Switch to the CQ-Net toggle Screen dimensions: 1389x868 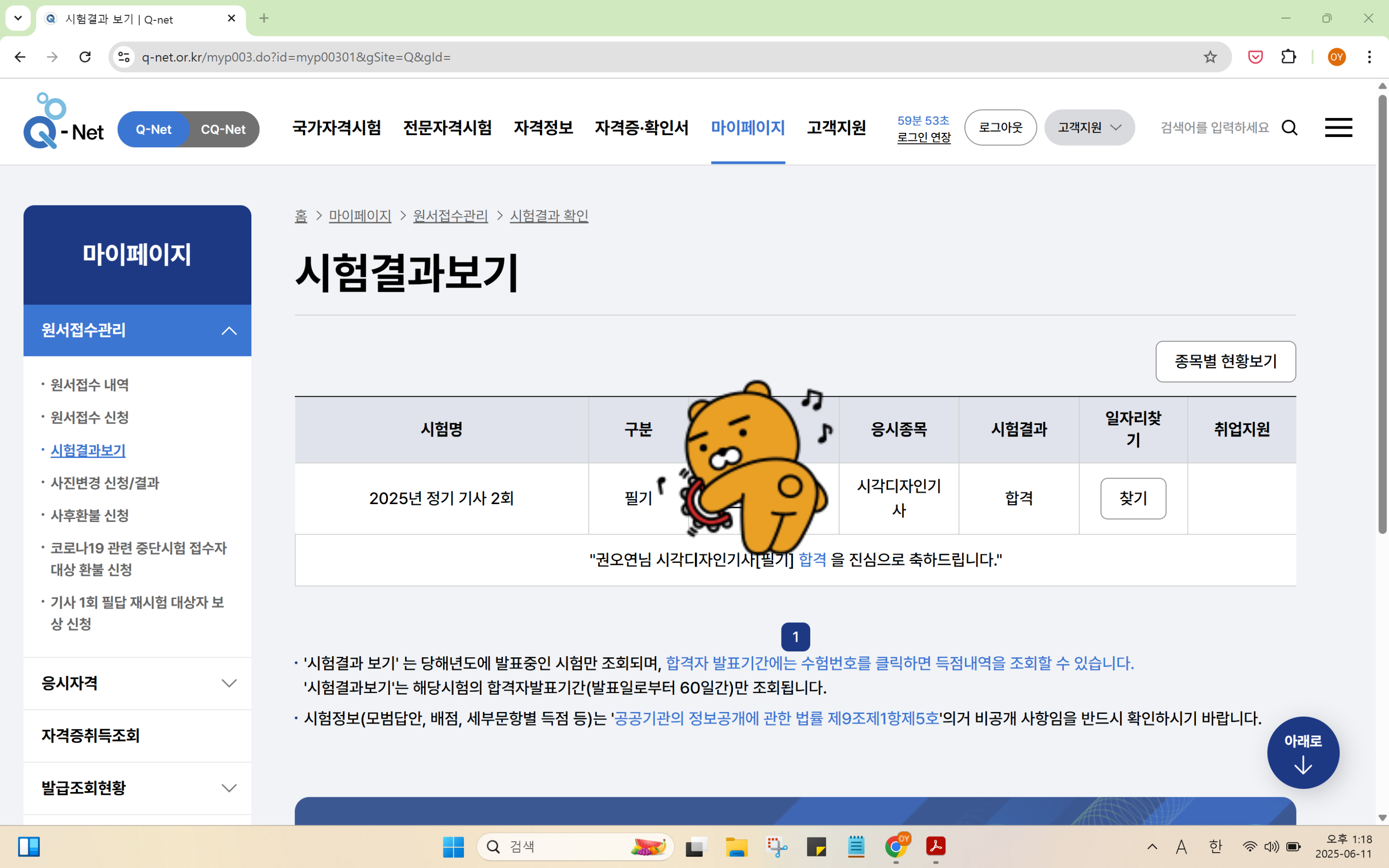click(223, 129)
